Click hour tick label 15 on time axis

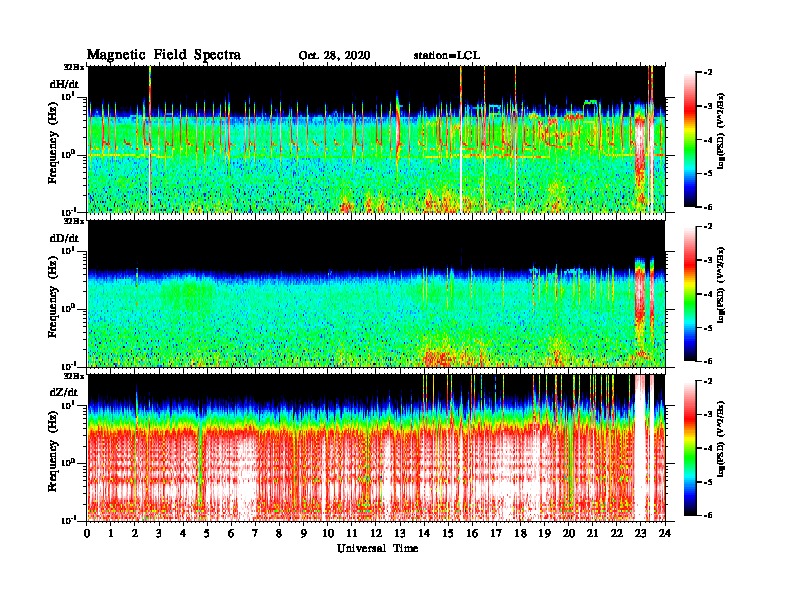pos(448,533)
